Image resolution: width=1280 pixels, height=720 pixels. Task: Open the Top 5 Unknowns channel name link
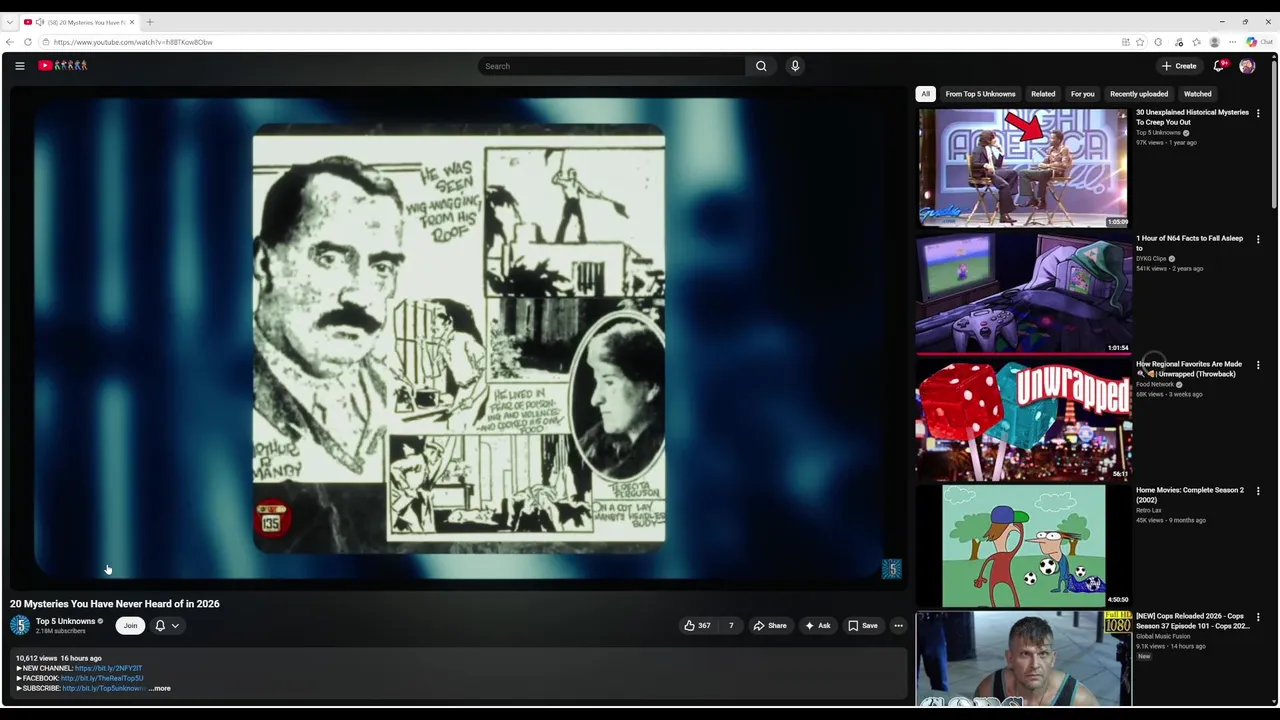click(x=65, y=621)
